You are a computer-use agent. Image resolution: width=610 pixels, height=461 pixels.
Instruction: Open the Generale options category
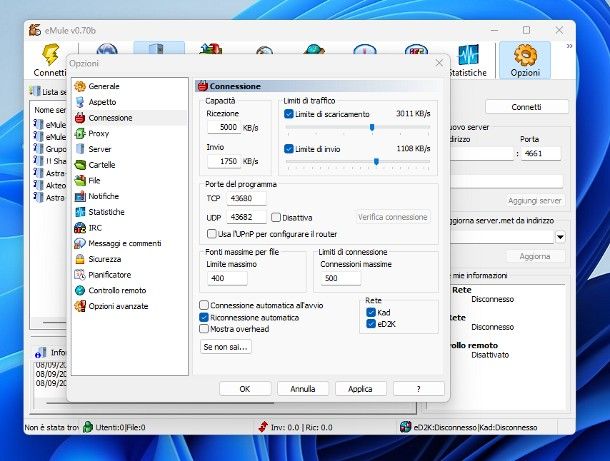(x=103, y=86)
